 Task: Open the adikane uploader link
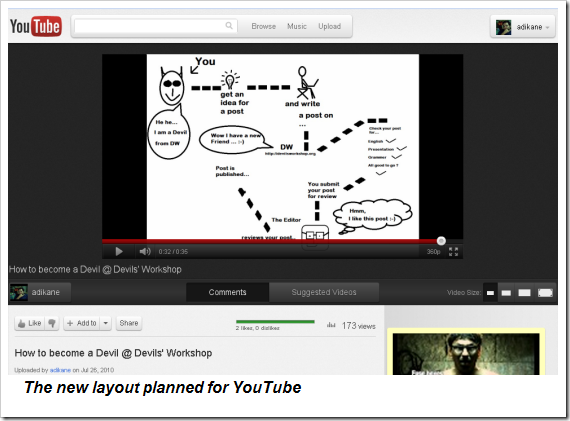tap(60, 370)
